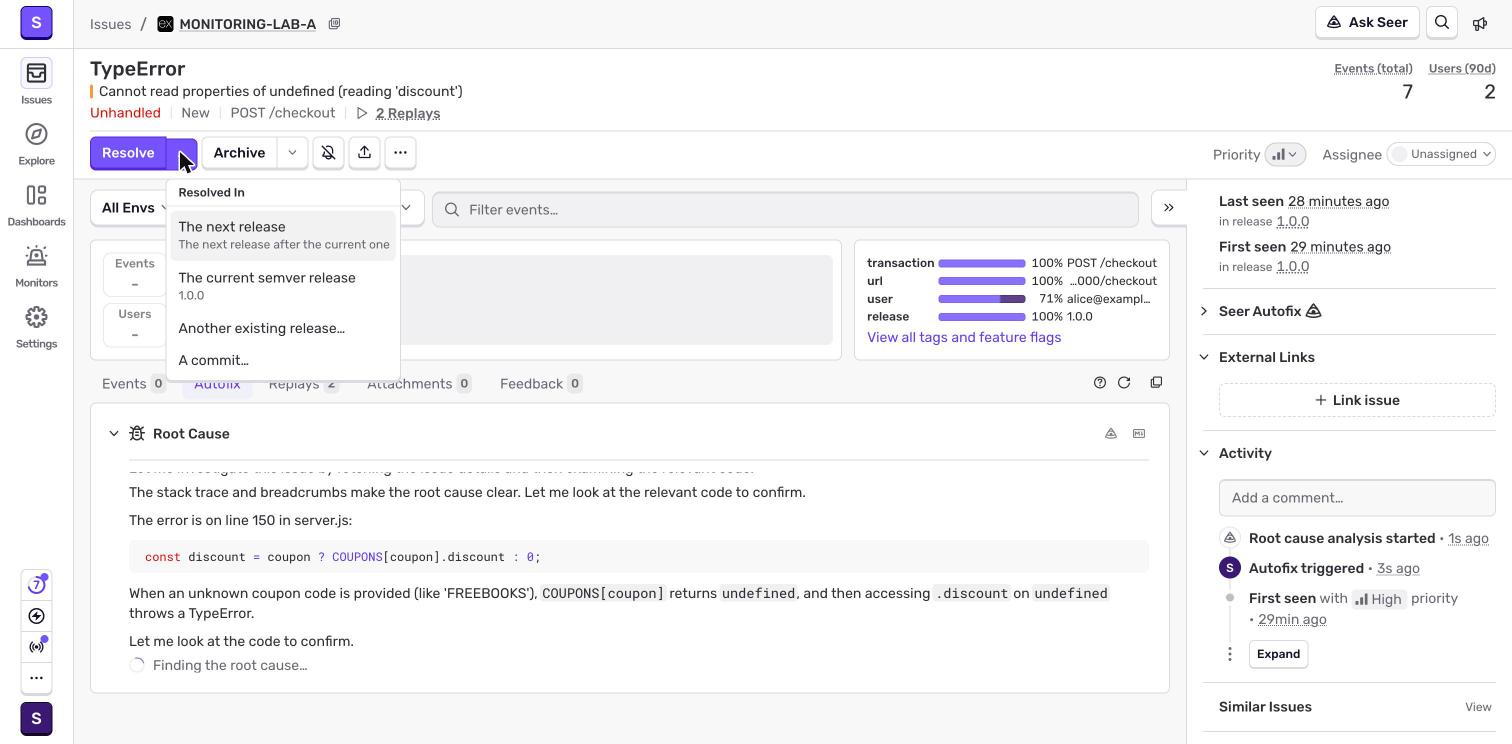This screenshot has height=744, width=1512.
Task: Click the help question mark icon
Action: click(x=1100, y=383)
